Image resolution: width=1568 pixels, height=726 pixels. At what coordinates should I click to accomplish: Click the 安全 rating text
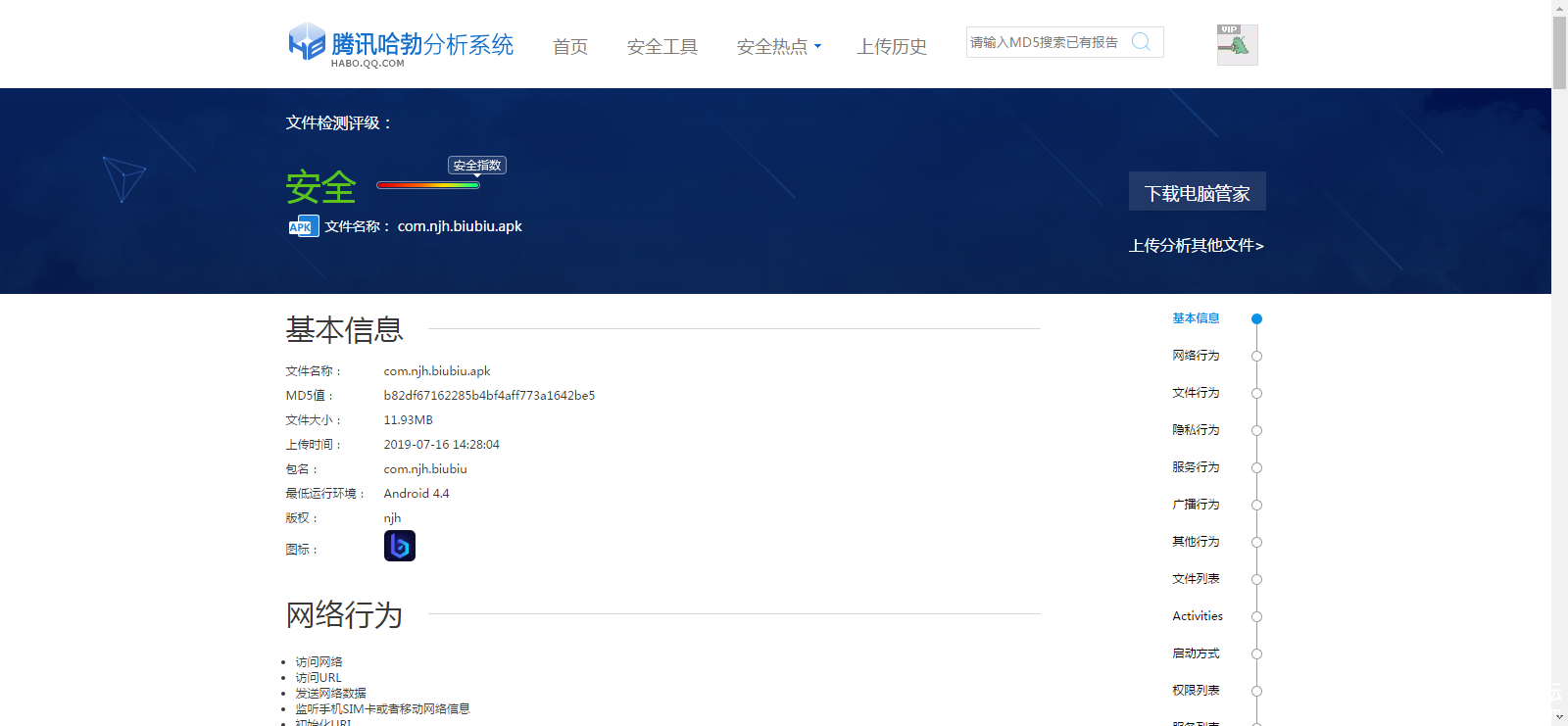coord(320,186)
